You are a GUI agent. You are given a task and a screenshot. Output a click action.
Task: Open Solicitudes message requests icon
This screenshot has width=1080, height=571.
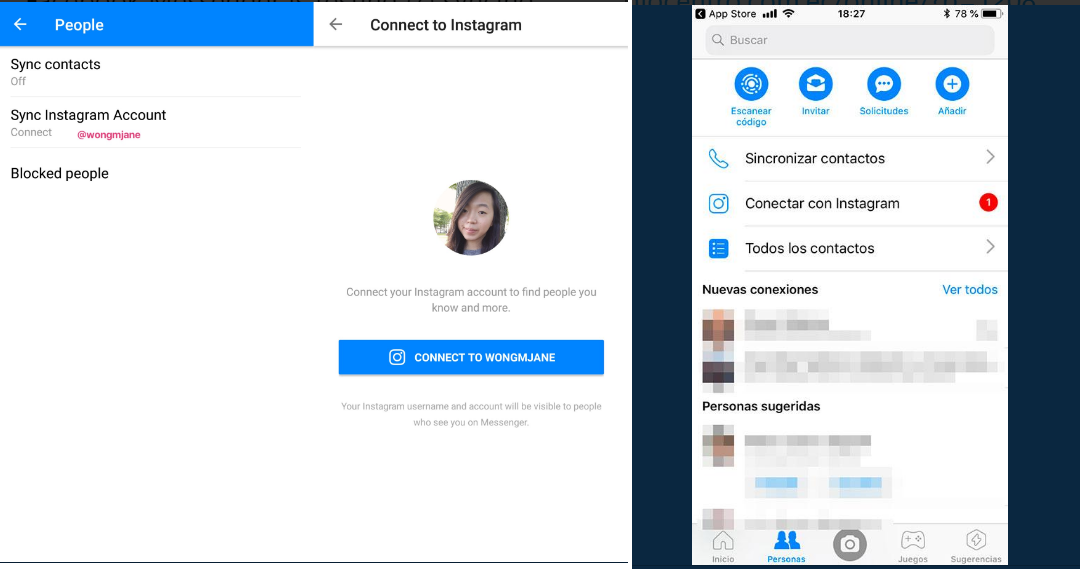click(884, 84)
